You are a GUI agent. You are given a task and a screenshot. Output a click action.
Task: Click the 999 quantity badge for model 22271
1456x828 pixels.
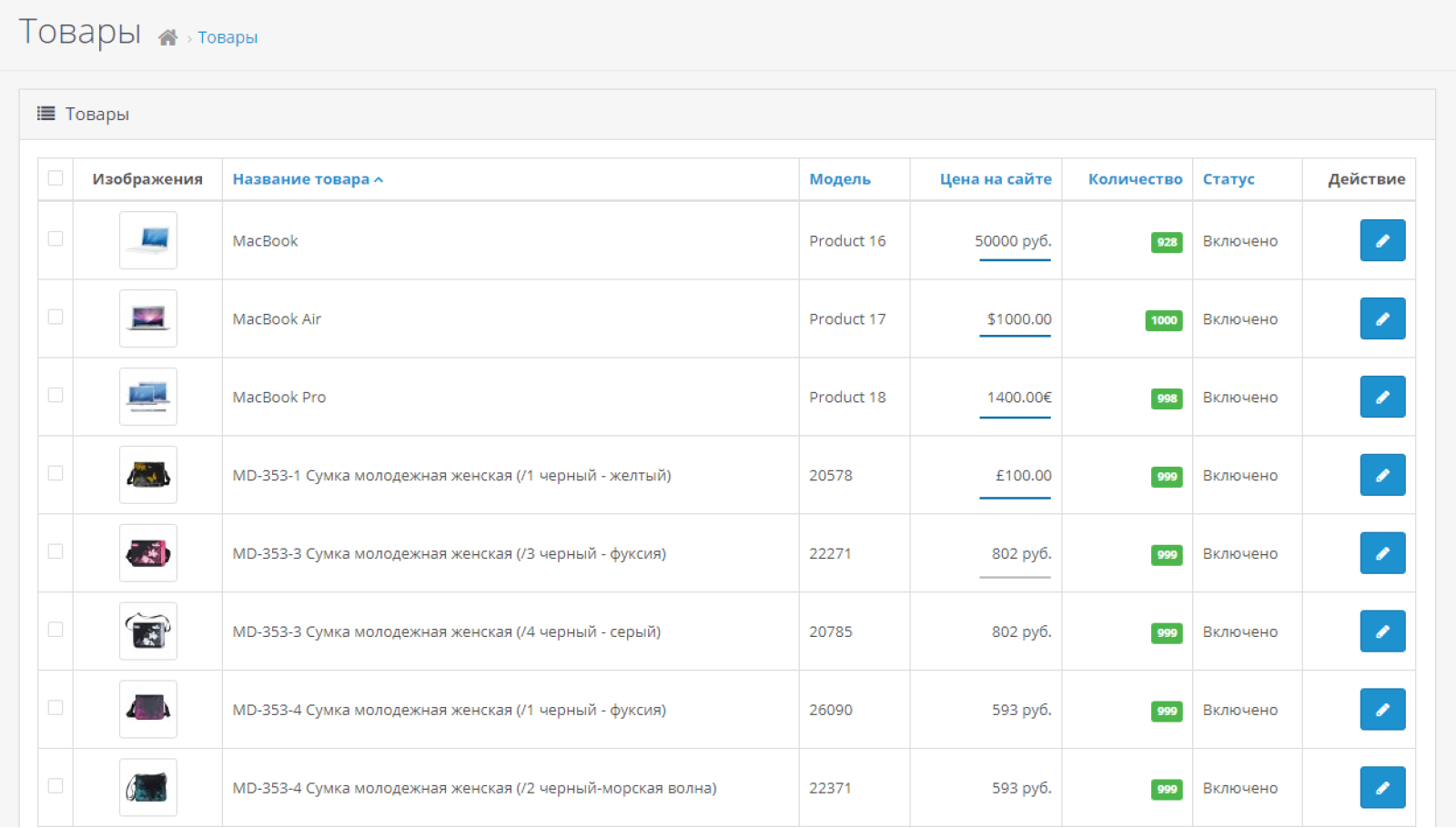[1167, 555]
